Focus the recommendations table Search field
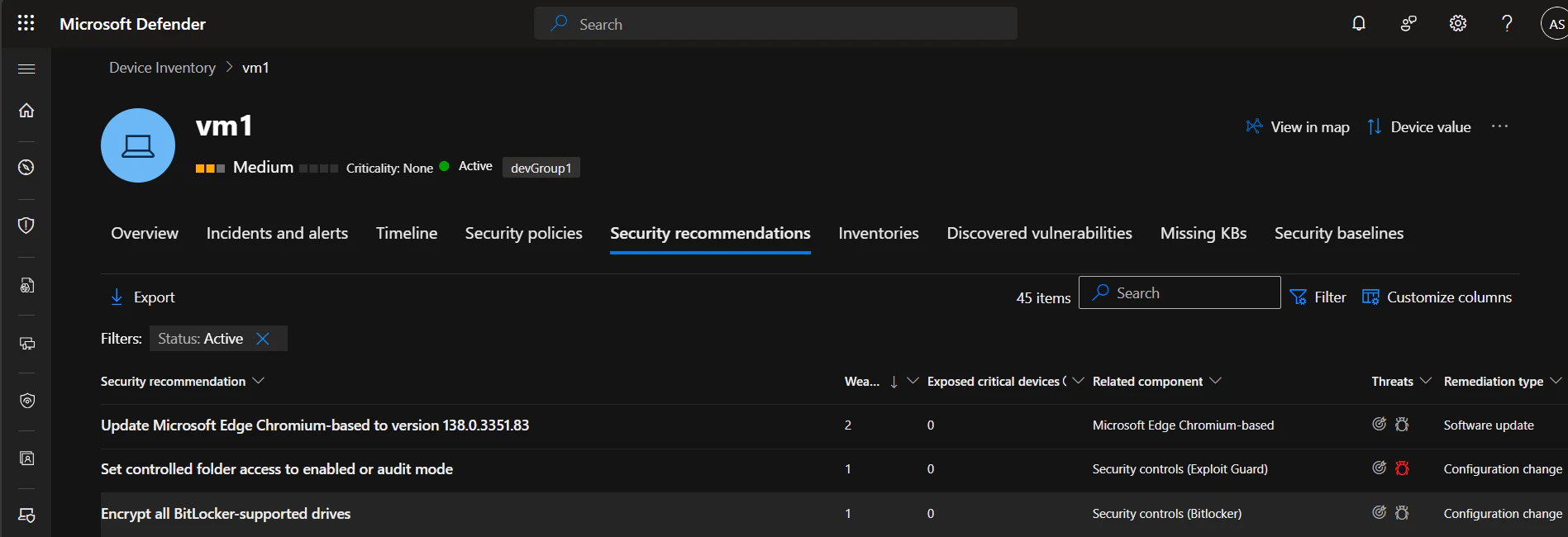 (1180, 292)
